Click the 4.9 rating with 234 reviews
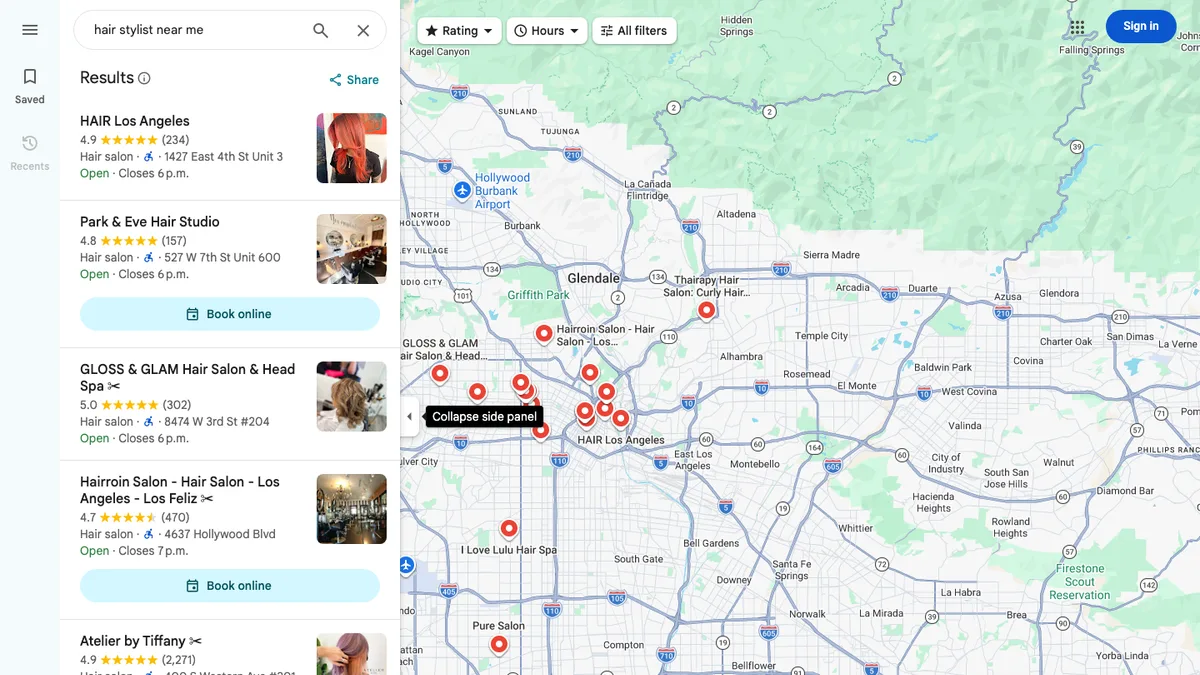 click(134, 140)
